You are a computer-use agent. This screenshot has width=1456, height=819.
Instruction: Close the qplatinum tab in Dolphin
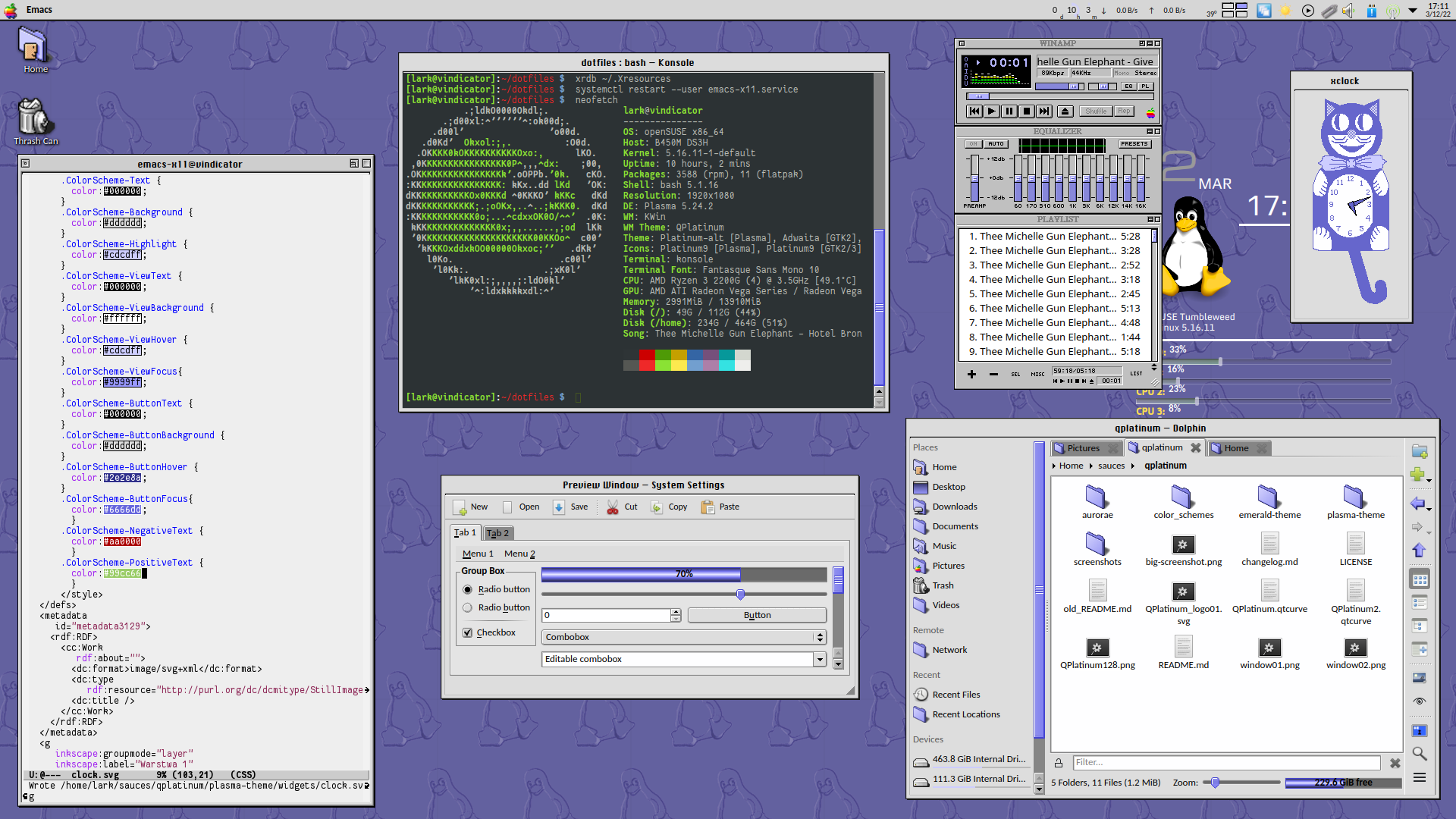pyautogui.click(x=1195, y=447)
